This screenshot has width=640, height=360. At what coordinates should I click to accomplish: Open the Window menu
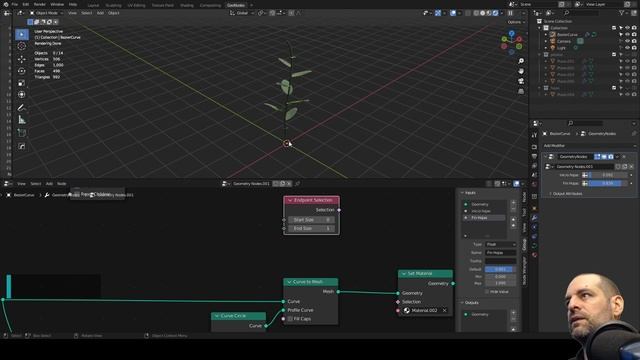(57, 4)
